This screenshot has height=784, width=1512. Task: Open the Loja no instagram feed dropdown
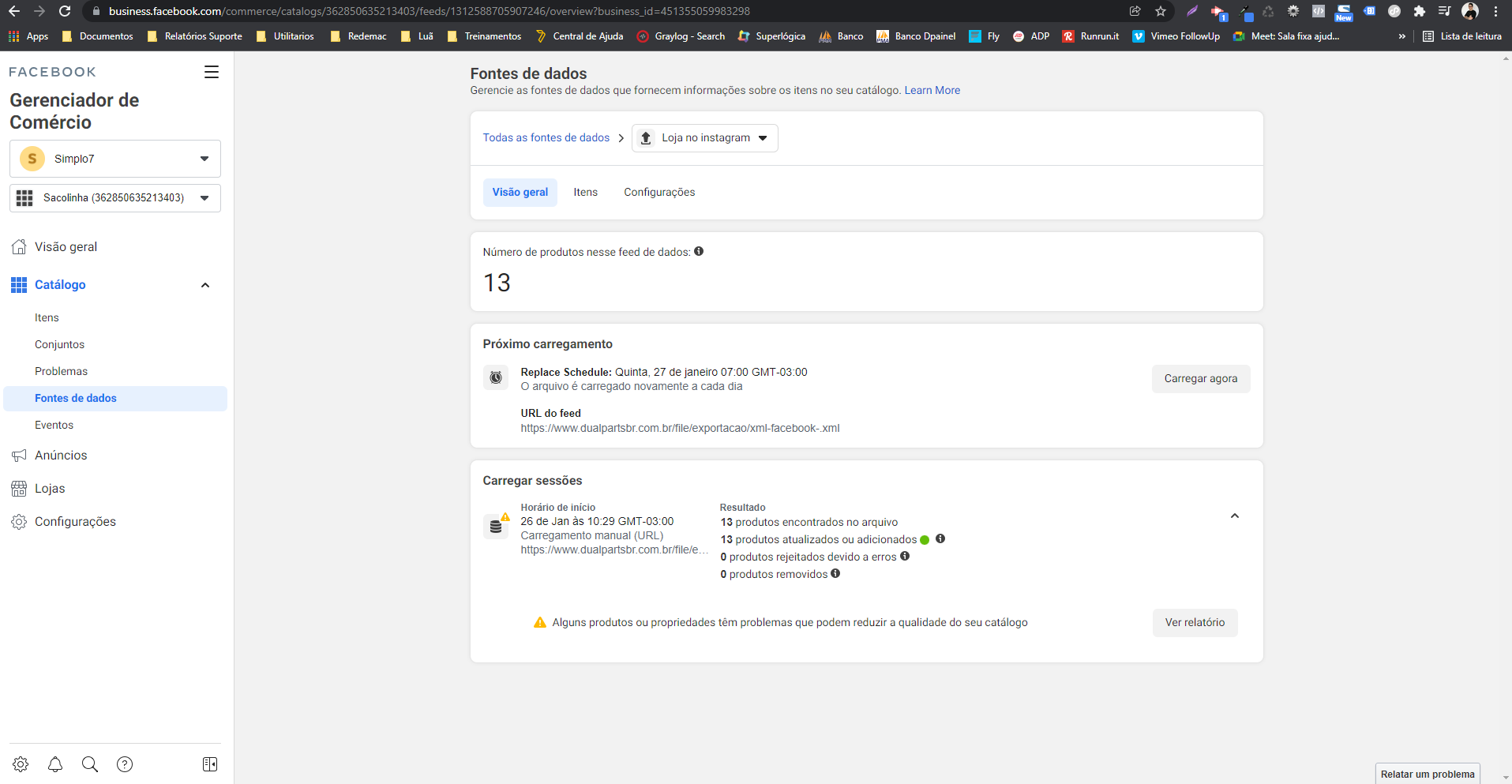click(x=705, y=138)
